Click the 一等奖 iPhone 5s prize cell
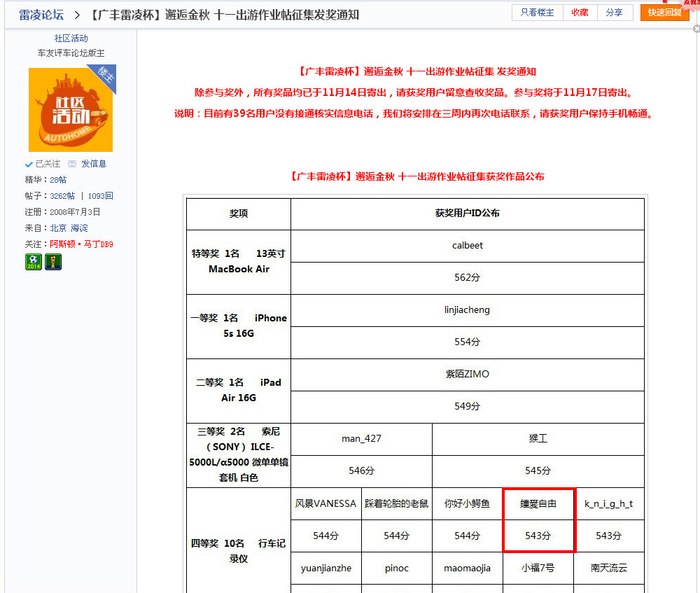Viewport: 700px width, 593px height. 238,326
